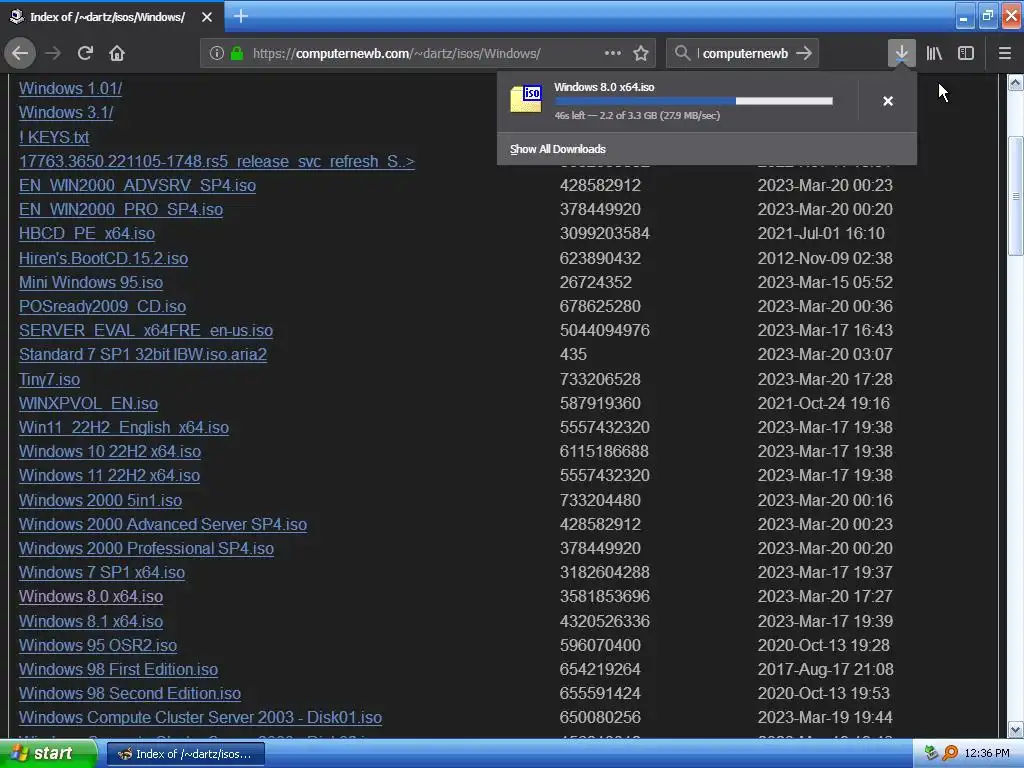Open the Windows 1.01/ folder link
This screenshot has height=768, width=1024.
coord(71,88)
